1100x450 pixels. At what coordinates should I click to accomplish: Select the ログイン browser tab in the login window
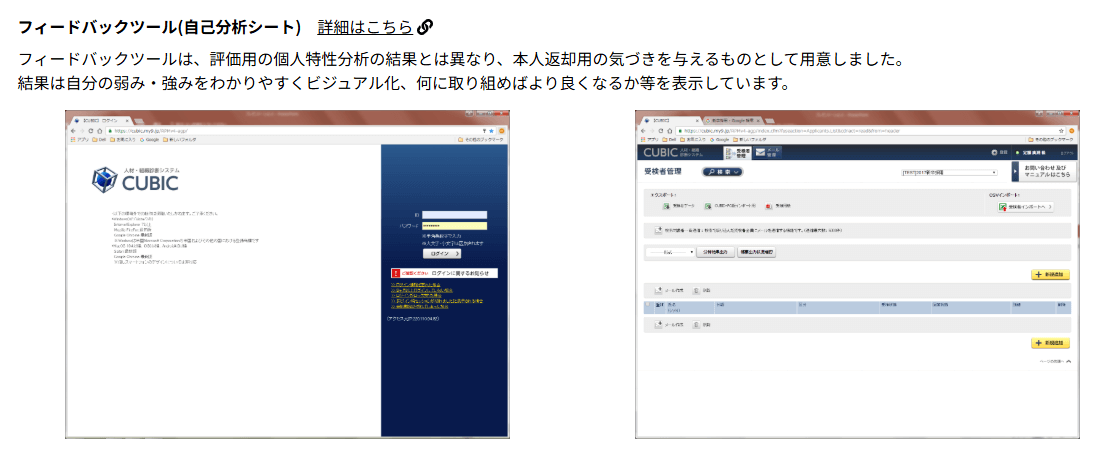(x=100, y=121)
